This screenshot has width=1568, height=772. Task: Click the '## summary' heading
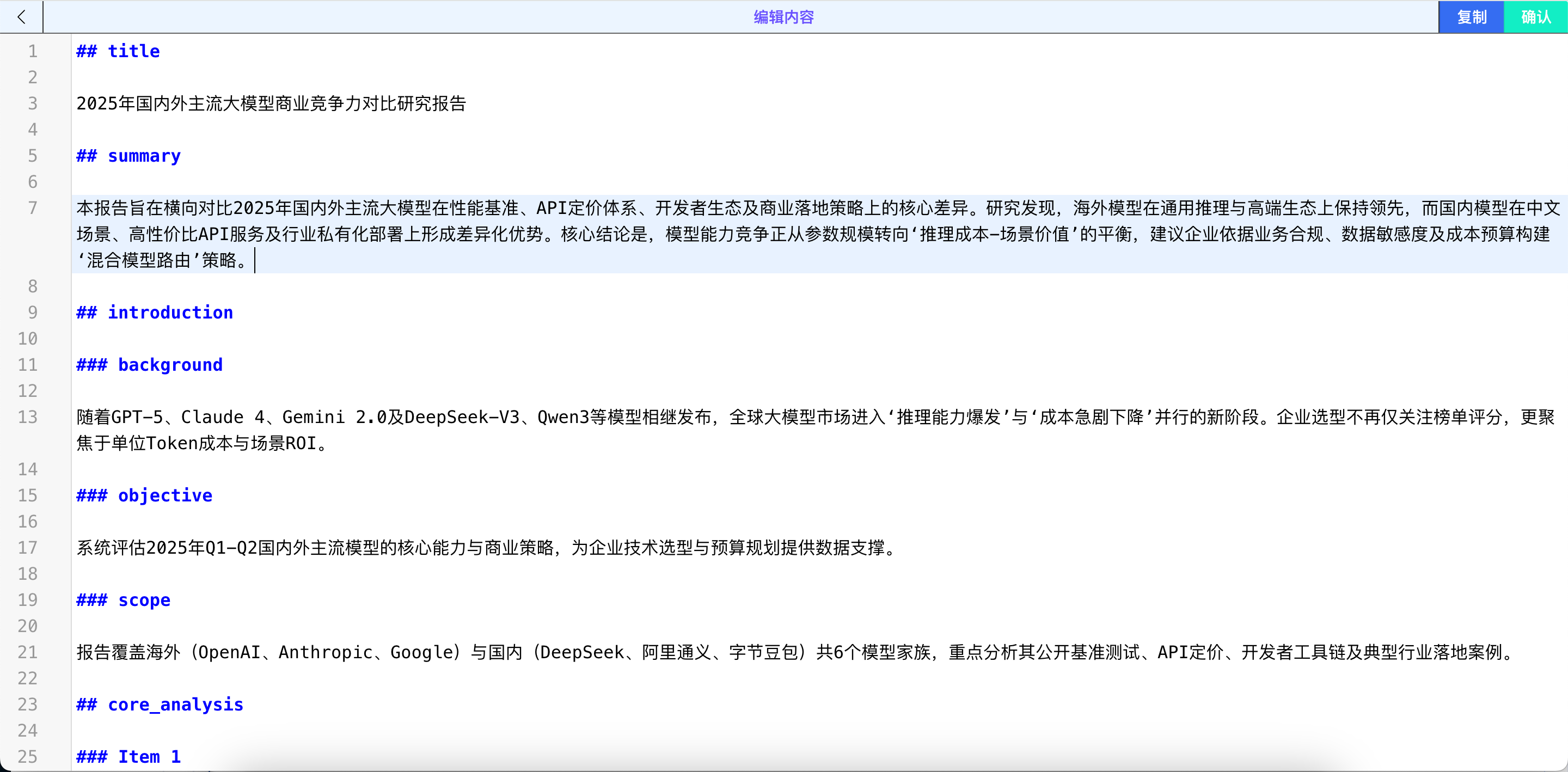(x=128, y=156)
